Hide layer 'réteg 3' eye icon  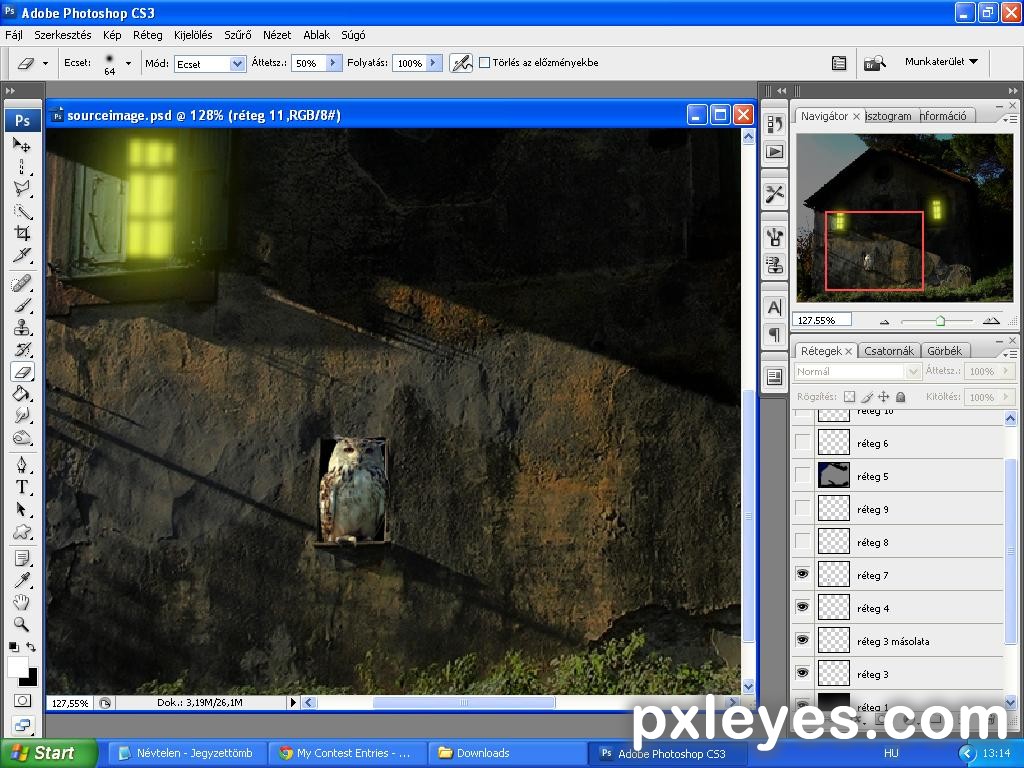(803, 673)
